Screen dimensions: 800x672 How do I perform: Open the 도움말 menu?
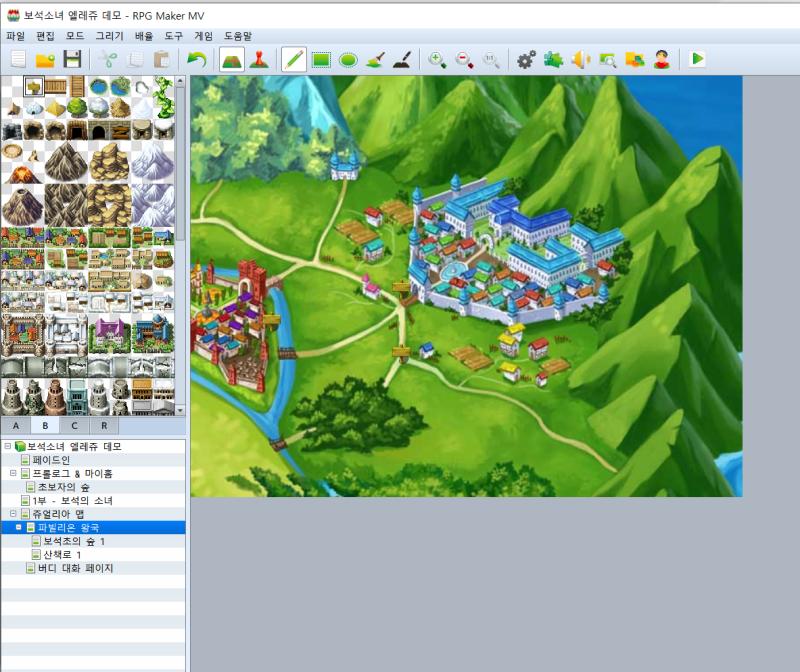click(238, 36)
